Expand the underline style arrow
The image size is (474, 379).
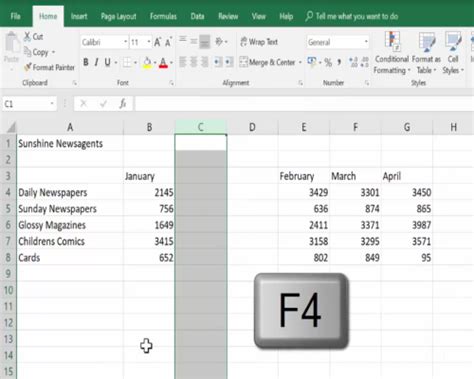click(116, 62)
